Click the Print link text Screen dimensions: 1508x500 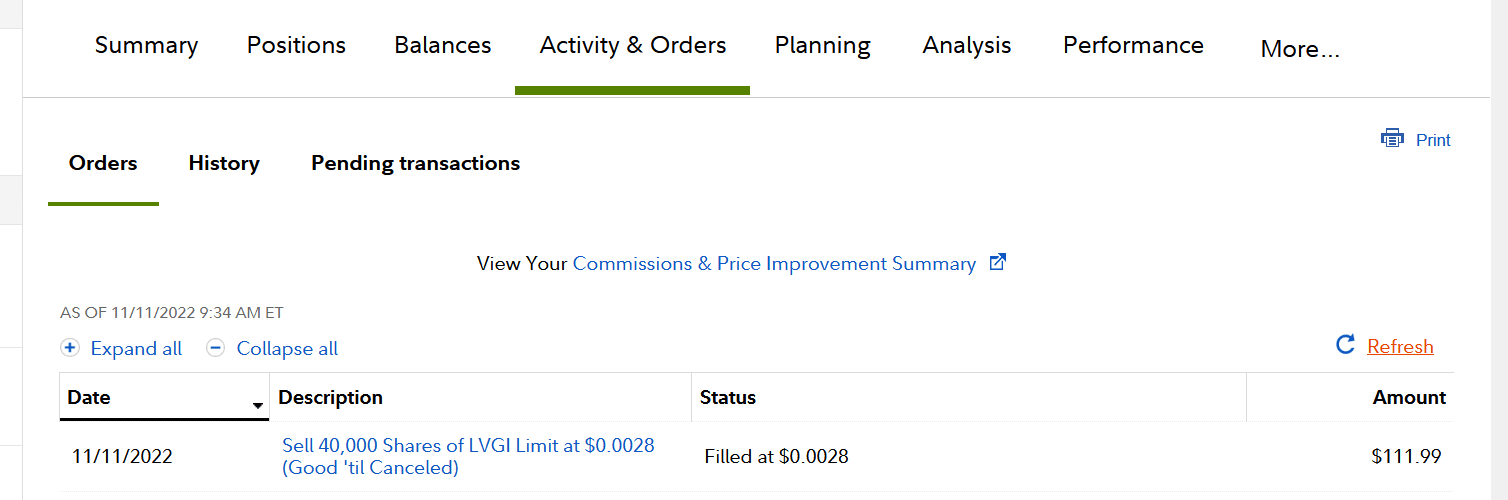[1433, 140]
